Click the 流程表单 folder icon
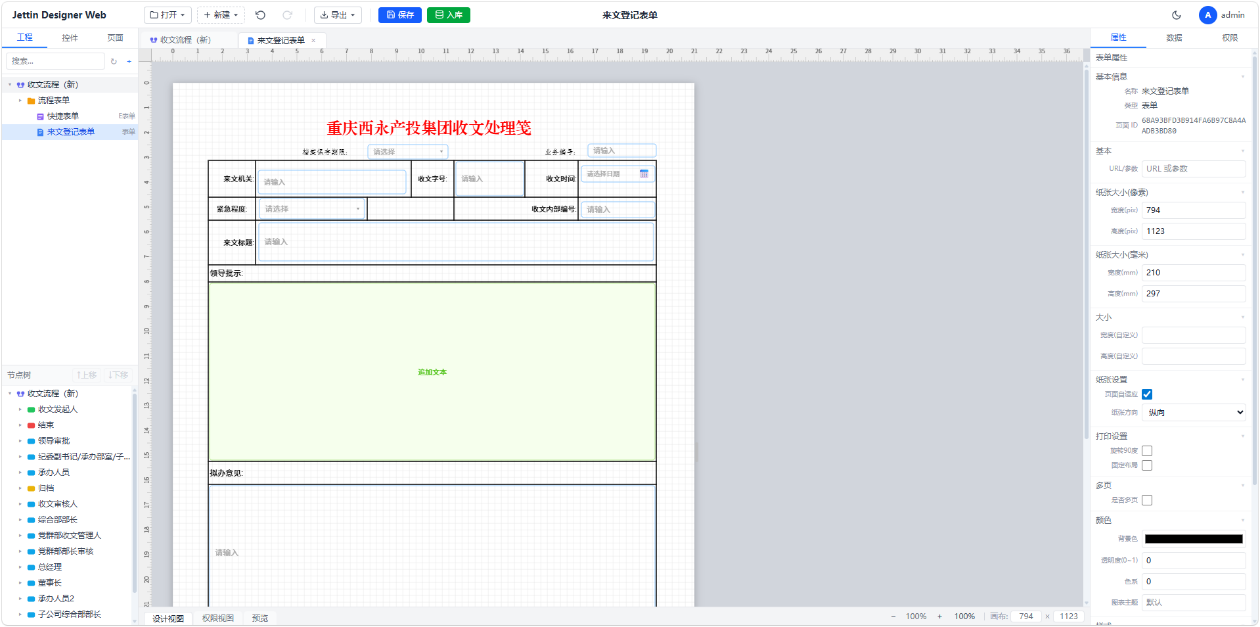 point(31,101)
